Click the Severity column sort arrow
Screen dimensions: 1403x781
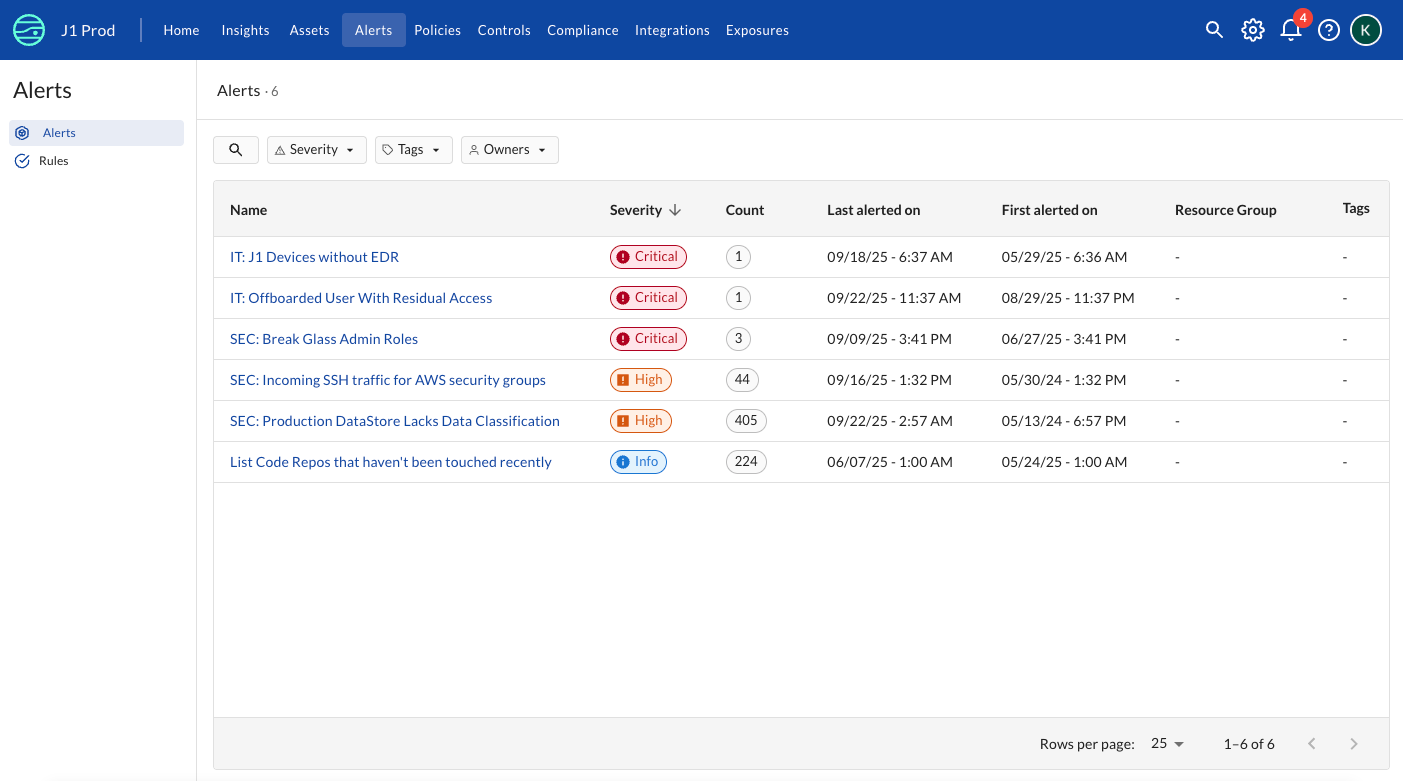675,210
